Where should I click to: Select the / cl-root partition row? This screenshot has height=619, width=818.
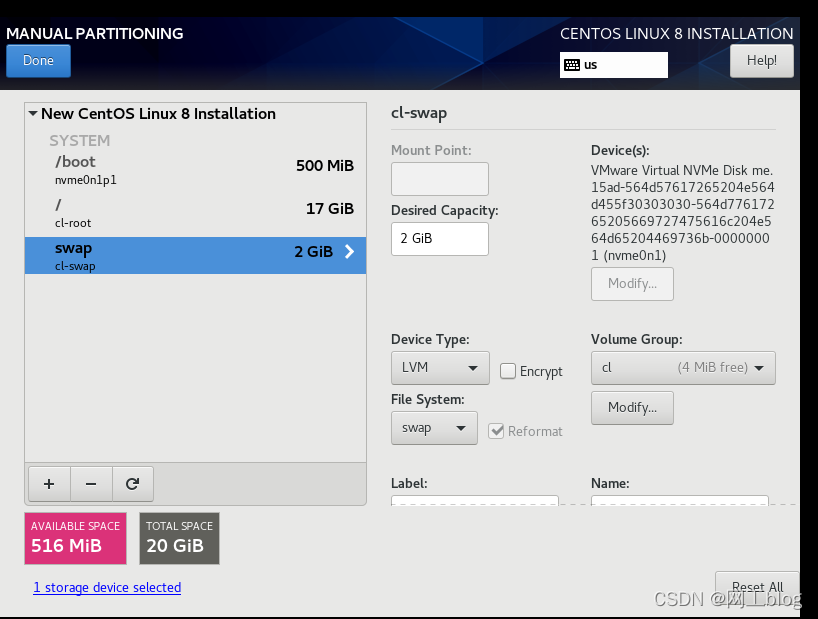tap(195, 214)
